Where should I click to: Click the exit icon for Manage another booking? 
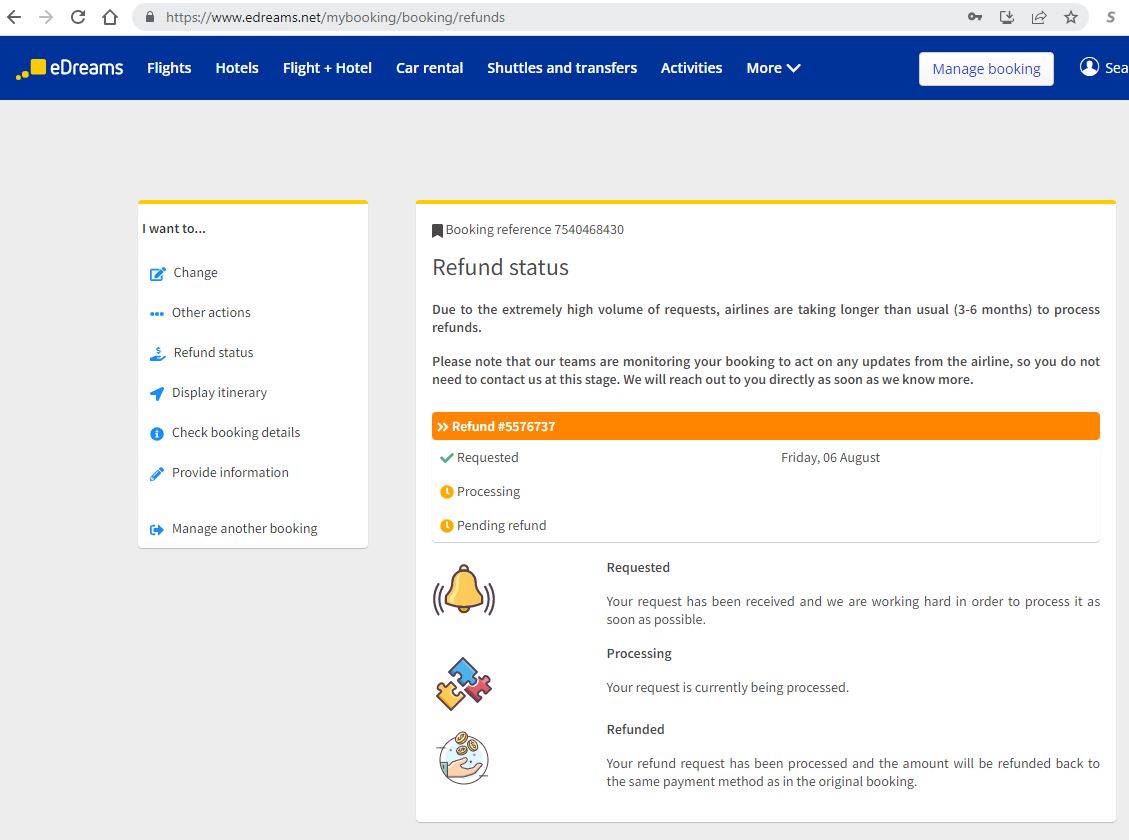[157, 530]
